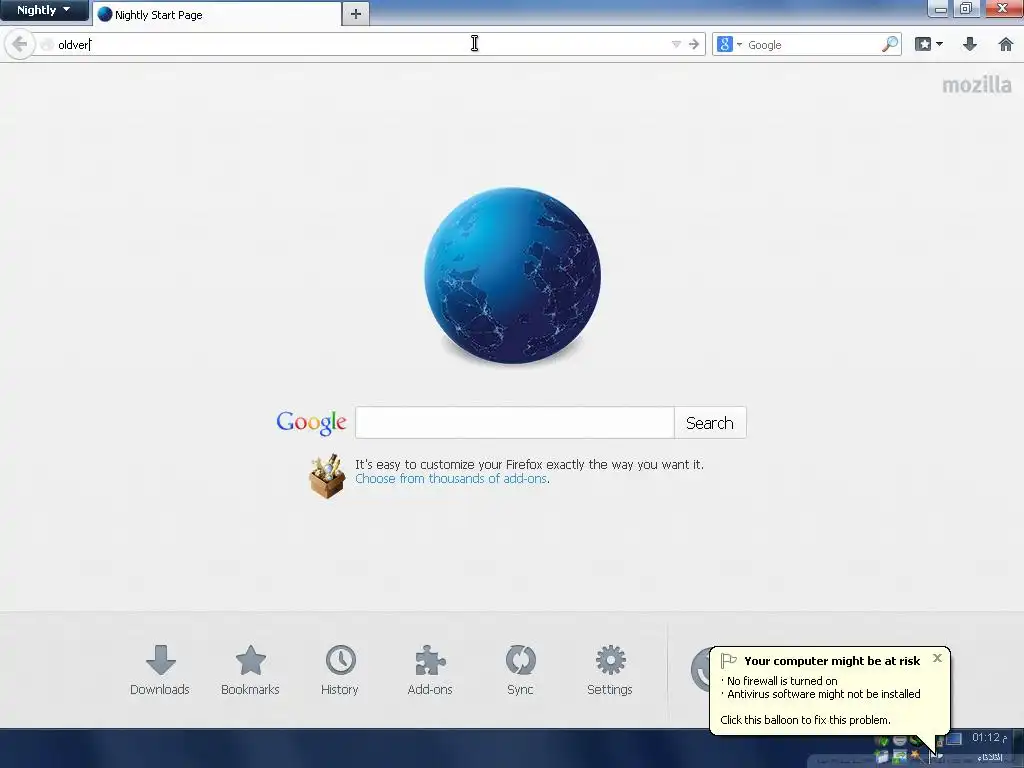Click 'It's easy to customize your Firefox' text
The height and width of the screenshot is (768, 1024).
tap(529, 464)
